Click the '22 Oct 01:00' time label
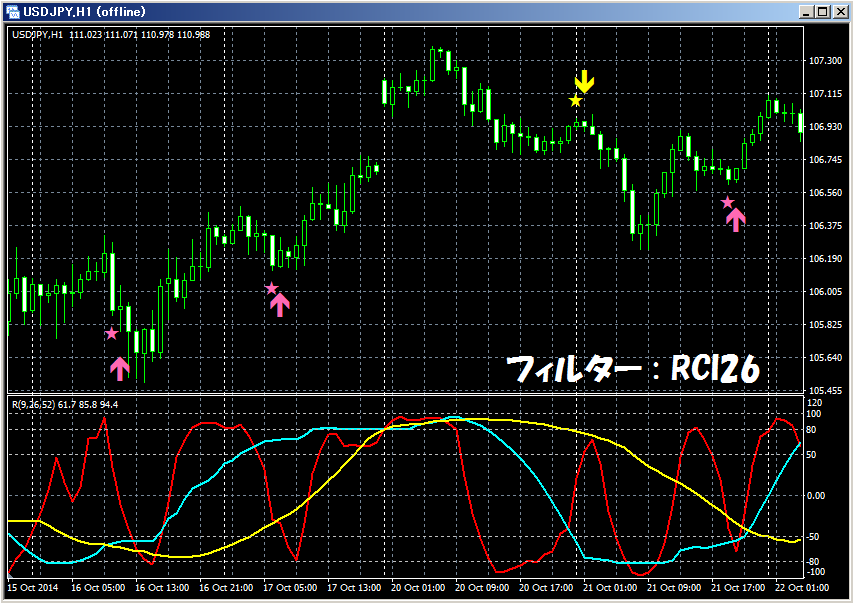This screenshot has height=603, width=853. click(x=802, y=588)
